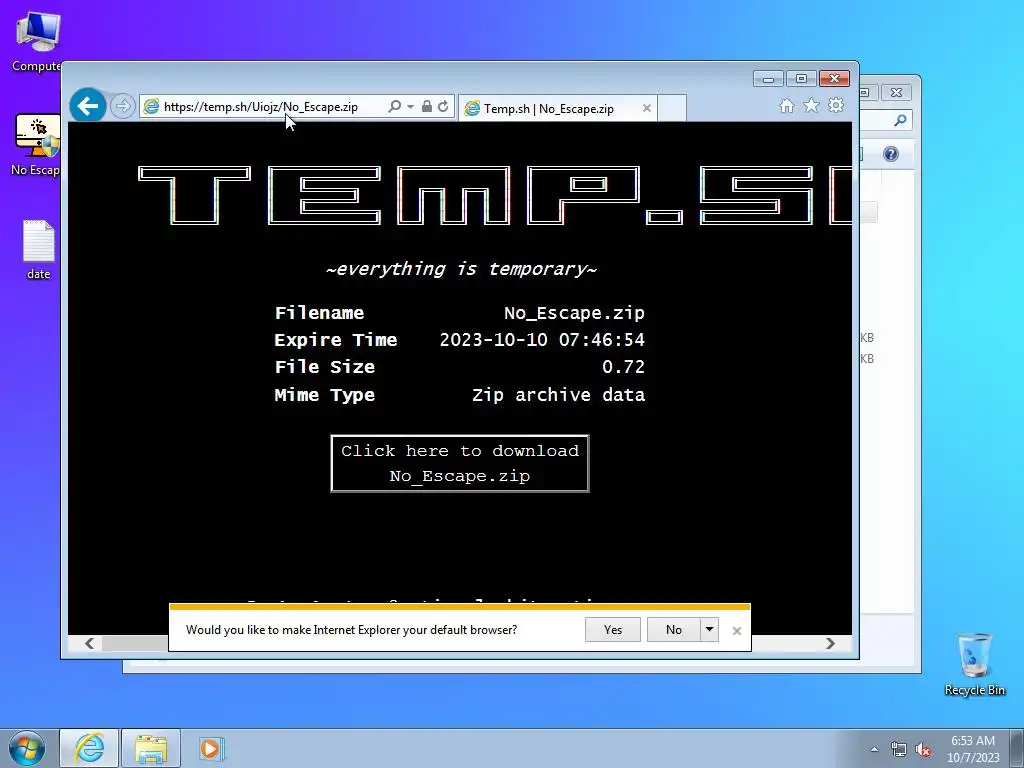
Task: Click the Computer desktop icon
Action: click(x=37, y=40)
